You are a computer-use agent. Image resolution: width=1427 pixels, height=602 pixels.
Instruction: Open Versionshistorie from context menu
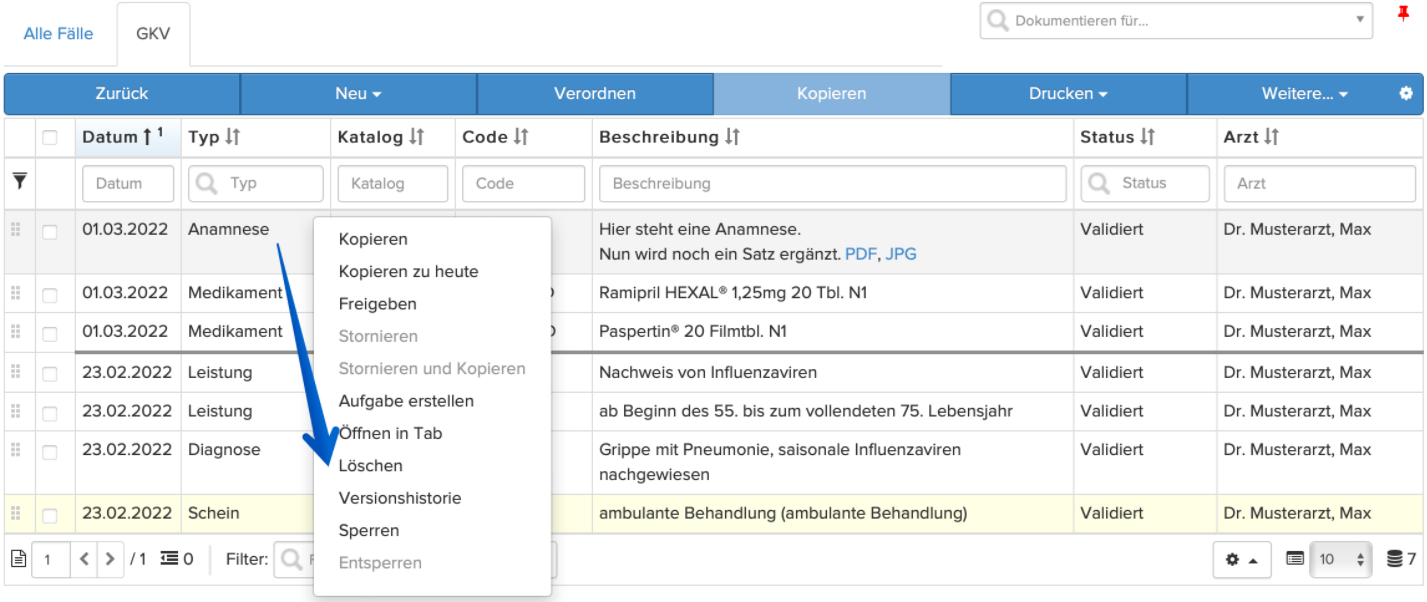(x=400, y=497)
